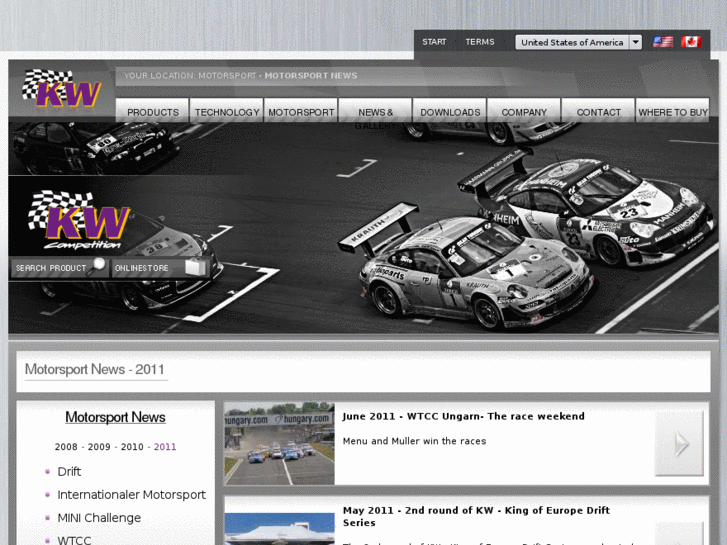The height and width of the screenshot is (545, 727).
Task: Select year 2011 in the sidebar
Action: (165, 447)
